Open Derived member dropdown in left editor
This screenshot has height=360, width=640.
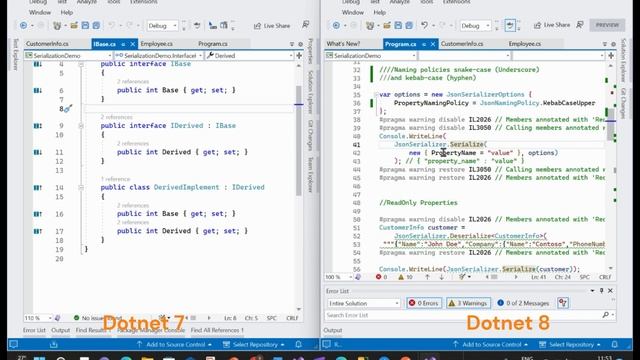(x=249, y=56)
